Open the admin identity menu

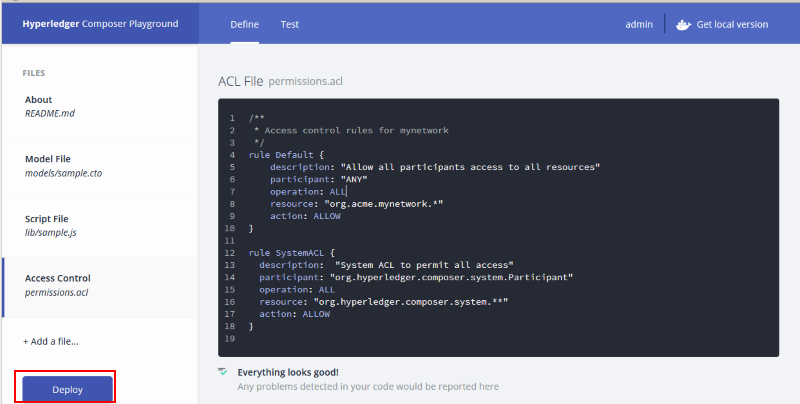pyautogui.click(x=639, y=24)
